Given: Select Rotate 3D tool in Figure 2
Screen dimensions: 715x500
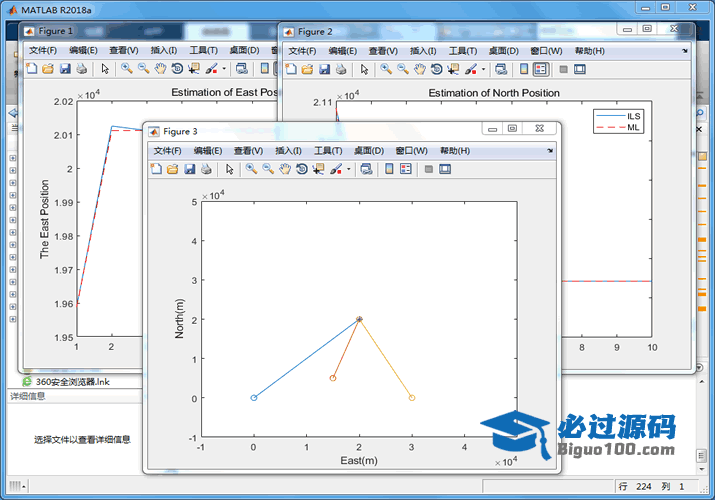Looking at the screenshot, I should pyautogui.click(x=436, y=69).
